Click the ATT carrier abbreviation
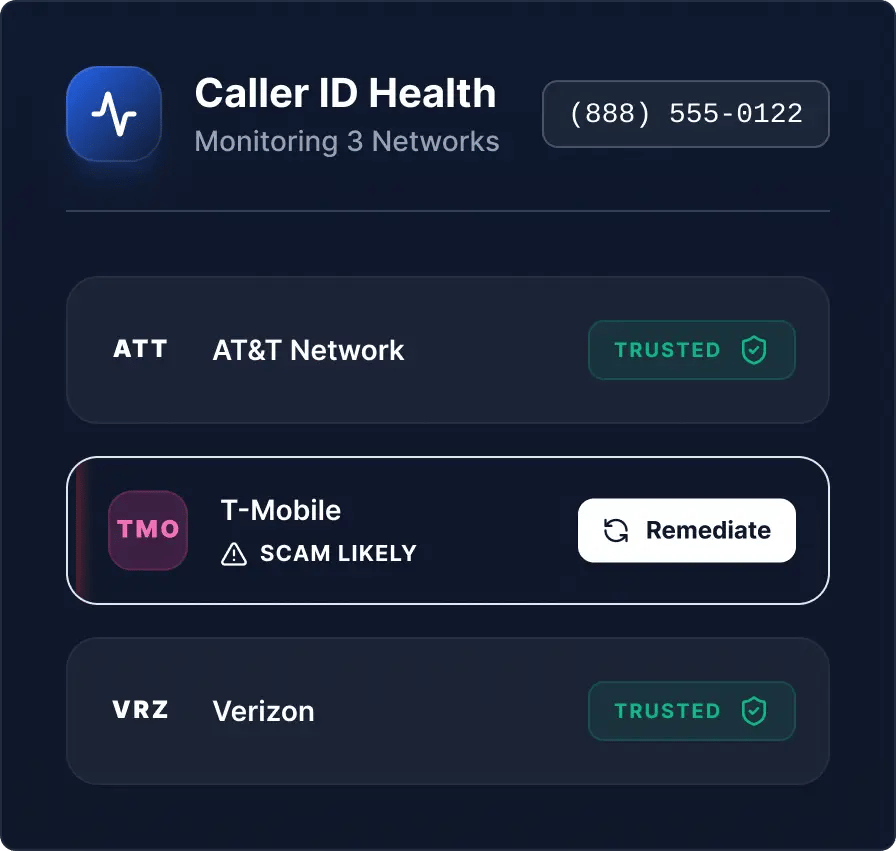 140,349
